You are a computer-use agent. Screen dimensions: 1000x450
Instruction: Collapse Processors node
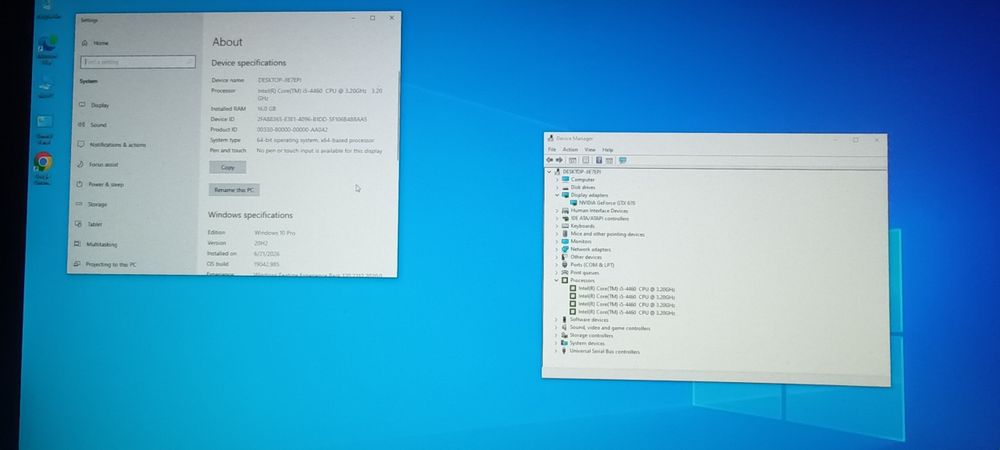coord(557,280)
